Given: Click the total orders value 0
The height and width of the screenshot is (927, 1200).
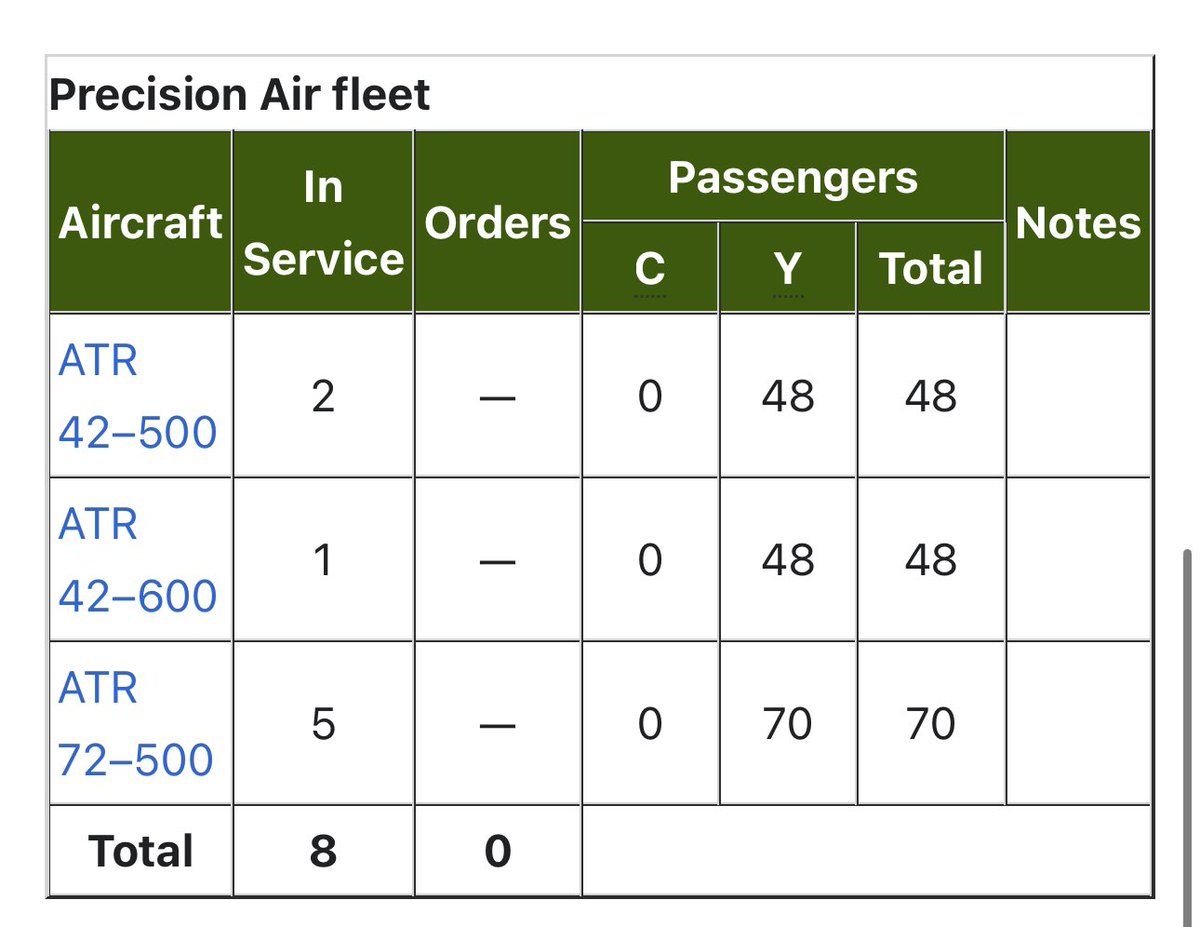Looking at the screenshot, I should click(497, 851).
